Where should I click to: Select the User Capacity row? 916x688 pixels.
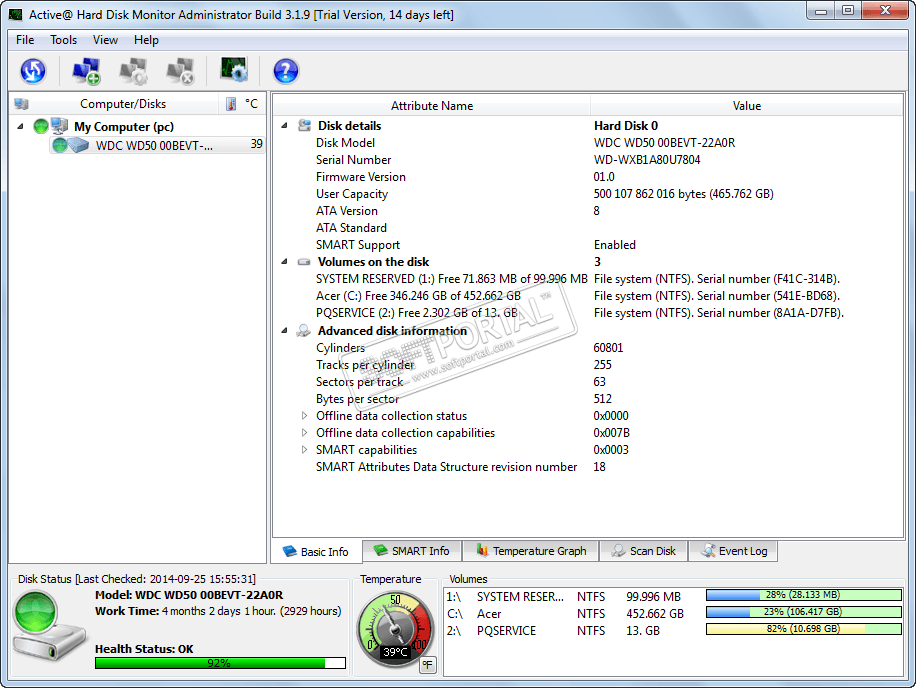pyautogui.click(x=588, y=194)
